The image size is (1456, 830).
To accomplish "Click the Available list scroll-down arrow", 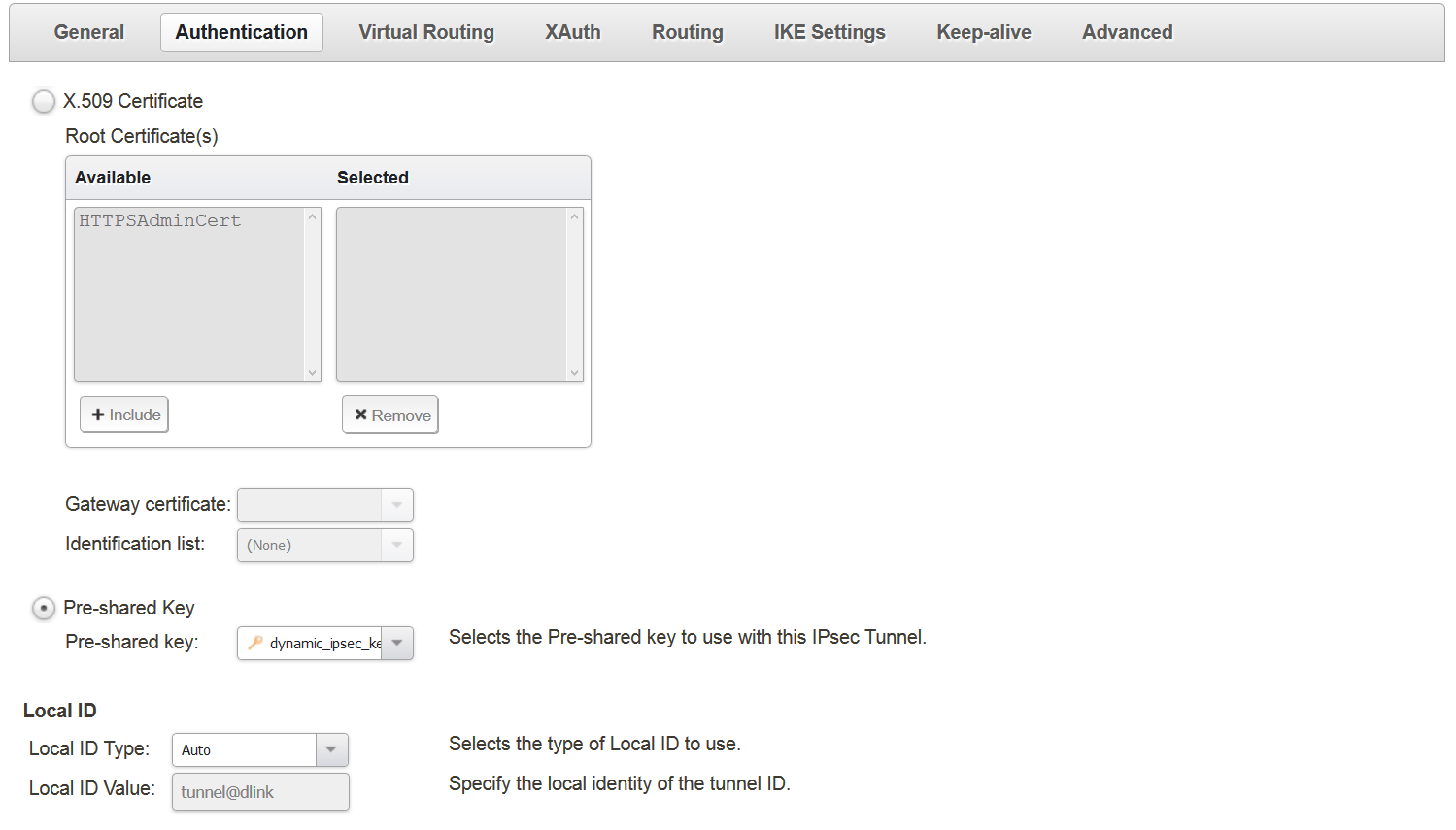I will click(313, 373).
